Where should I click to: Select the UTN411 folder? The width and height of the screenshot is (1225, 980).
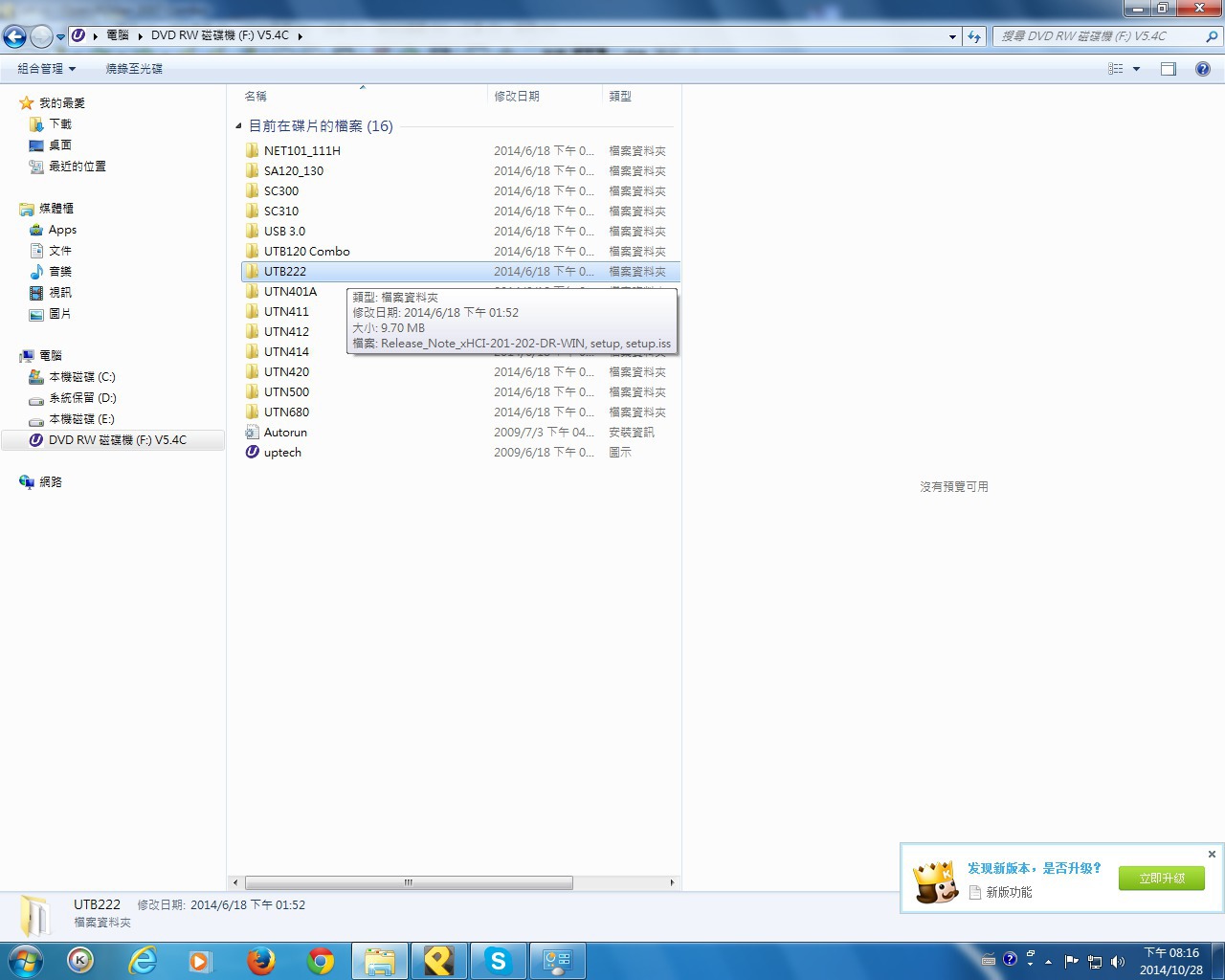point(286,311)
